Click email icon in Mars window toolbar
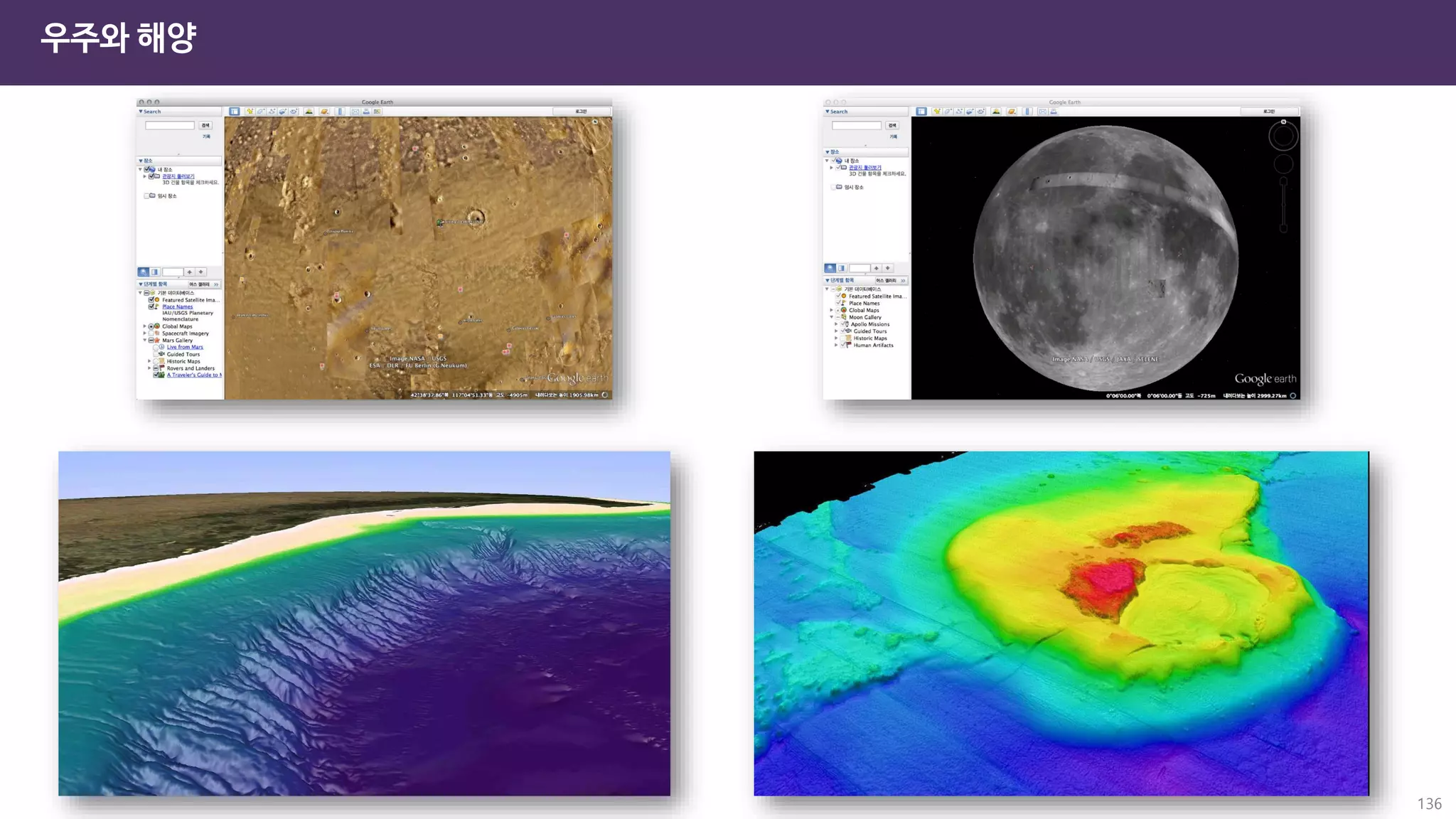Image resolution: width=1456 pixels, height=819 pixels. point(355,112)
